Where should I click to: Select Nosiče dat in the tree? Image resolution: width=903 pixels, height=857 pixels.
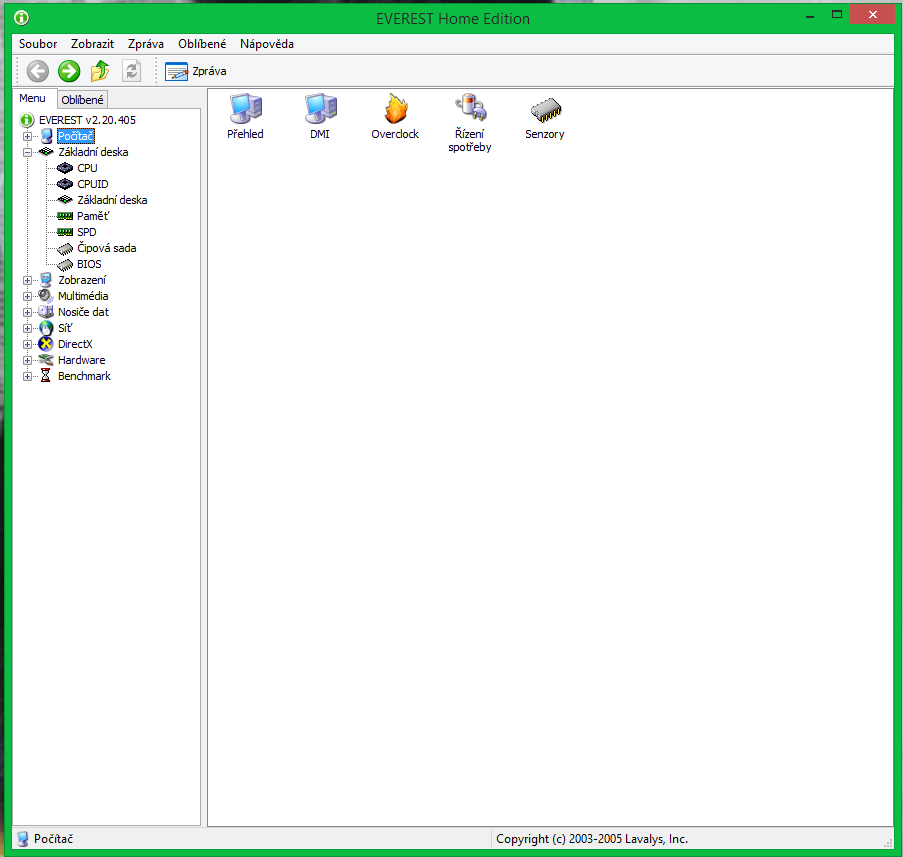coord(83,312)
